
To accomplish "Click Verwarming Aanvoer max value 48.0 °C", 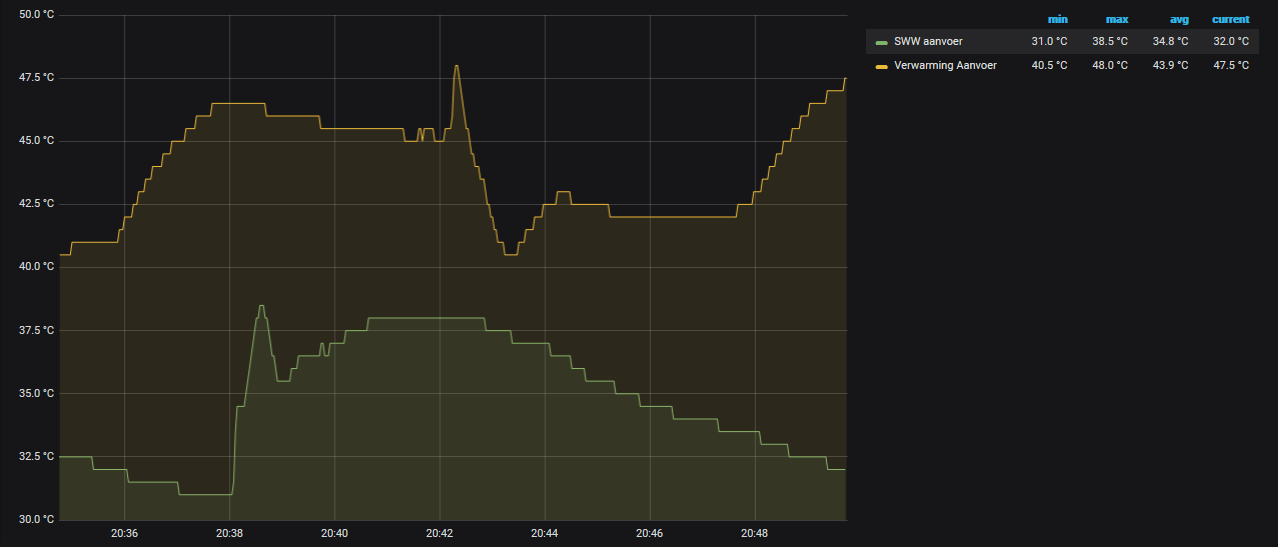I will (x=1110, y=65).
